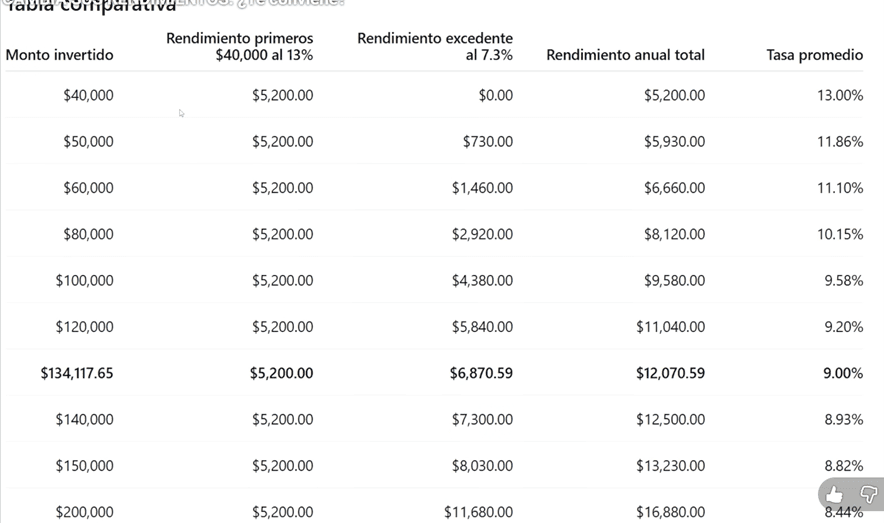Click the 13.00% average rate cell

[x=840, y=96]
